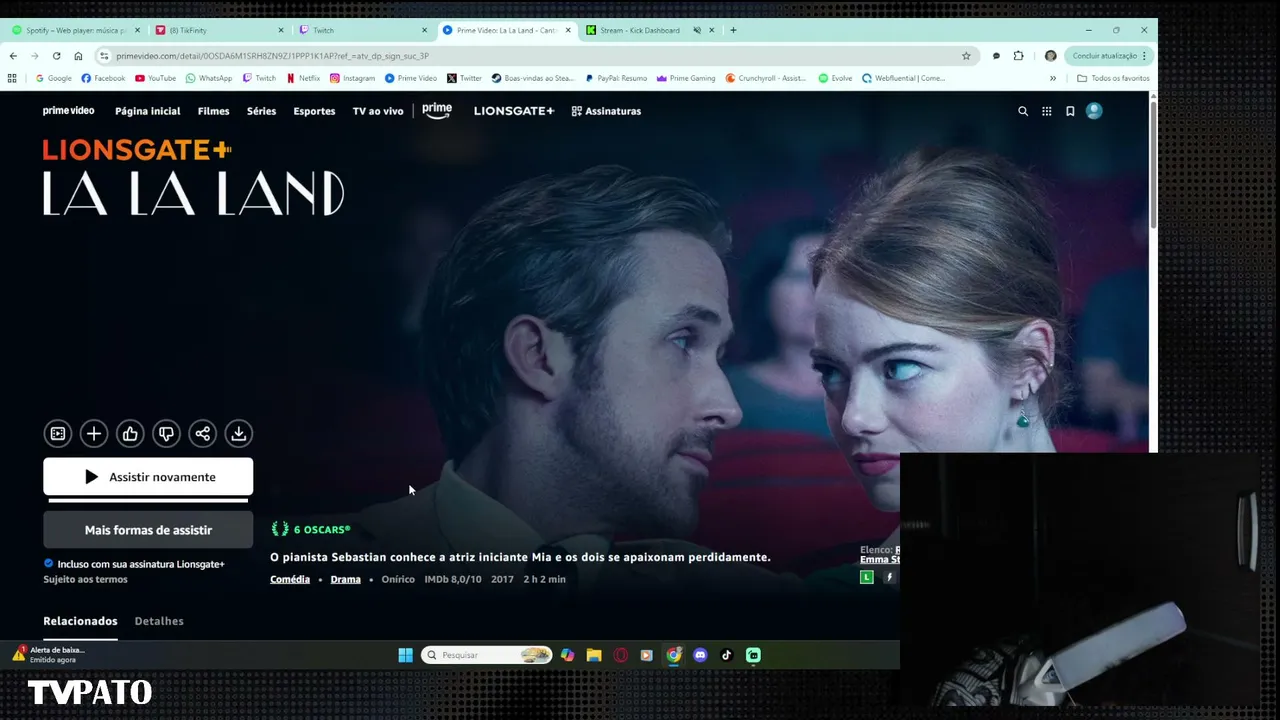Bookmark this page with the star icon
This screenshot has width=1280, height=720.
966,56
